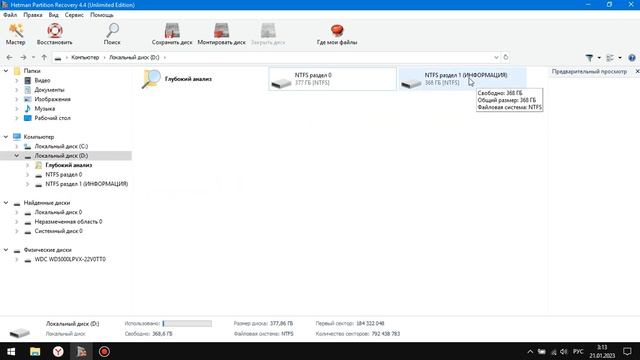Select Изображения in folder tree
640x360 pixels.
[x=52, y=99]
